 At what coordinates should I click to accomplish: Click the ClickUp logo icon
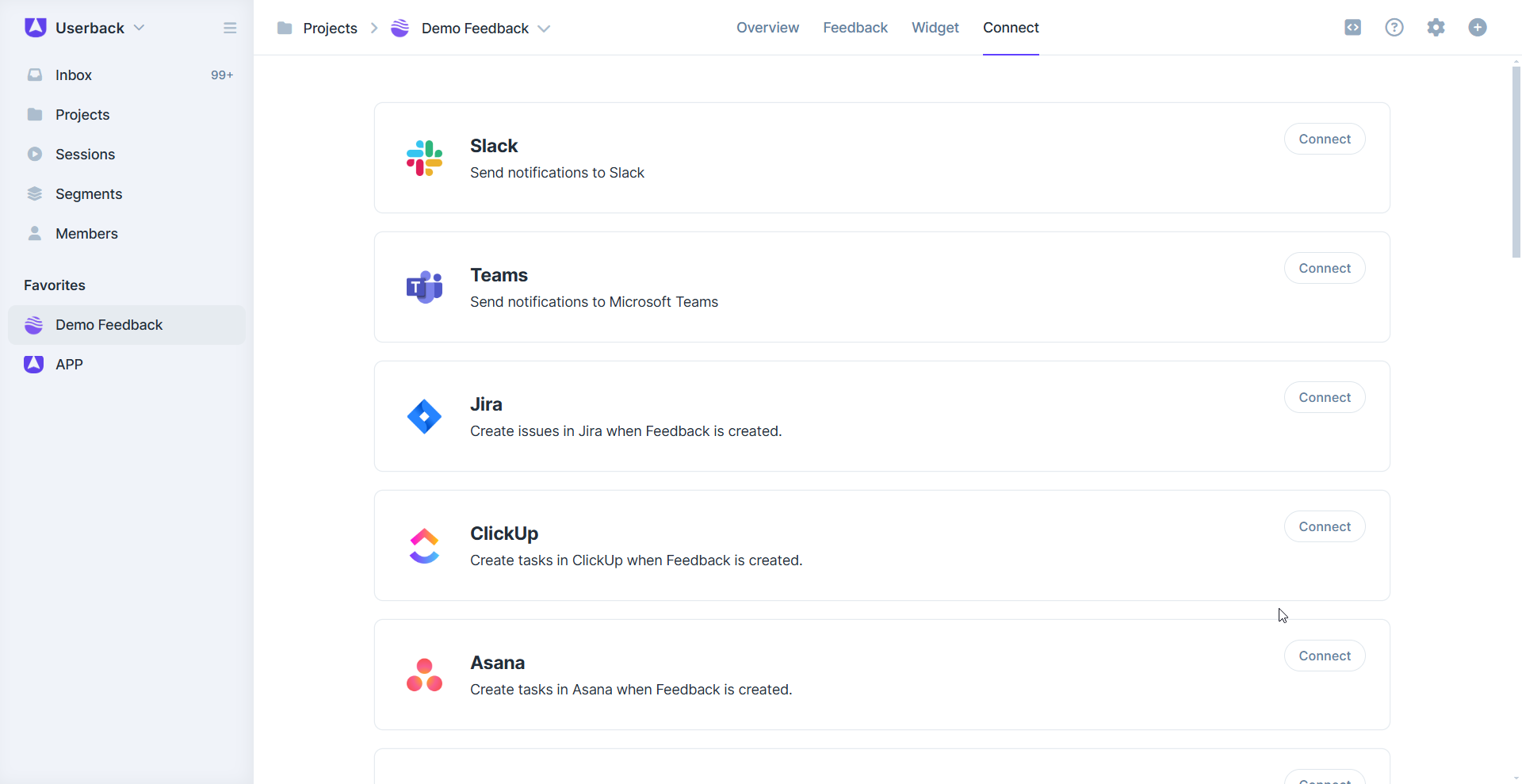[x=424, y=545]
